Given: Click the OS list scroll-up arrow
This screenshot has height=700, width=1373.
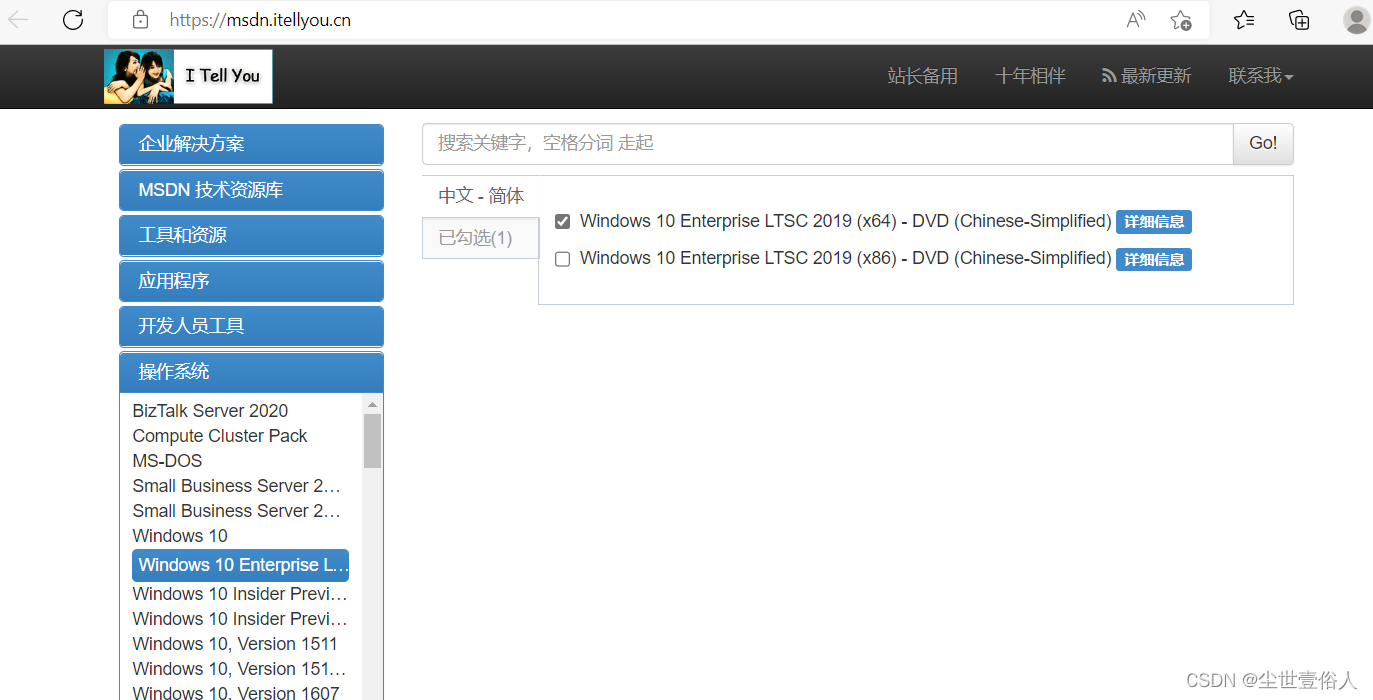Looking at the screenshot, I should [372, 405].
